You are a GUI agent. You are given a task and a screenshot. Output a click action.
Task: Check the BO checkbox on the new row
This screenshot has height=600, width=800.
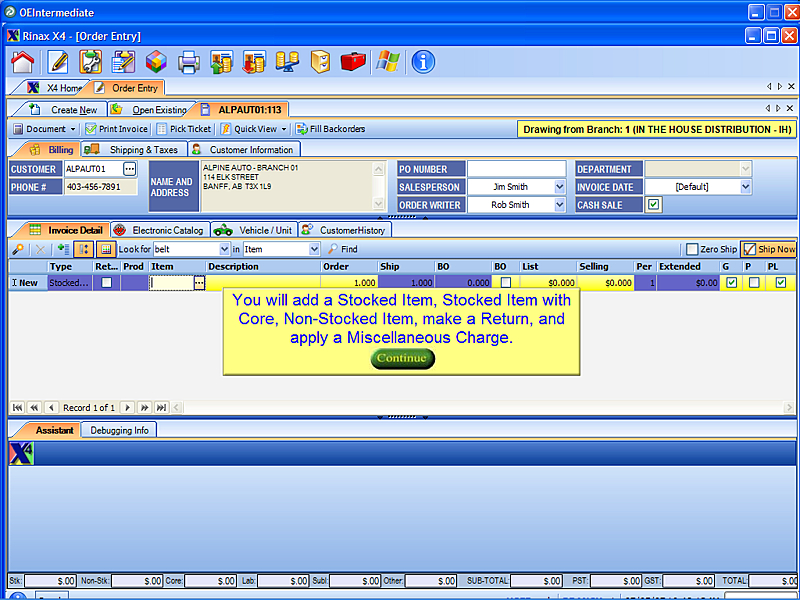[506, 283]
